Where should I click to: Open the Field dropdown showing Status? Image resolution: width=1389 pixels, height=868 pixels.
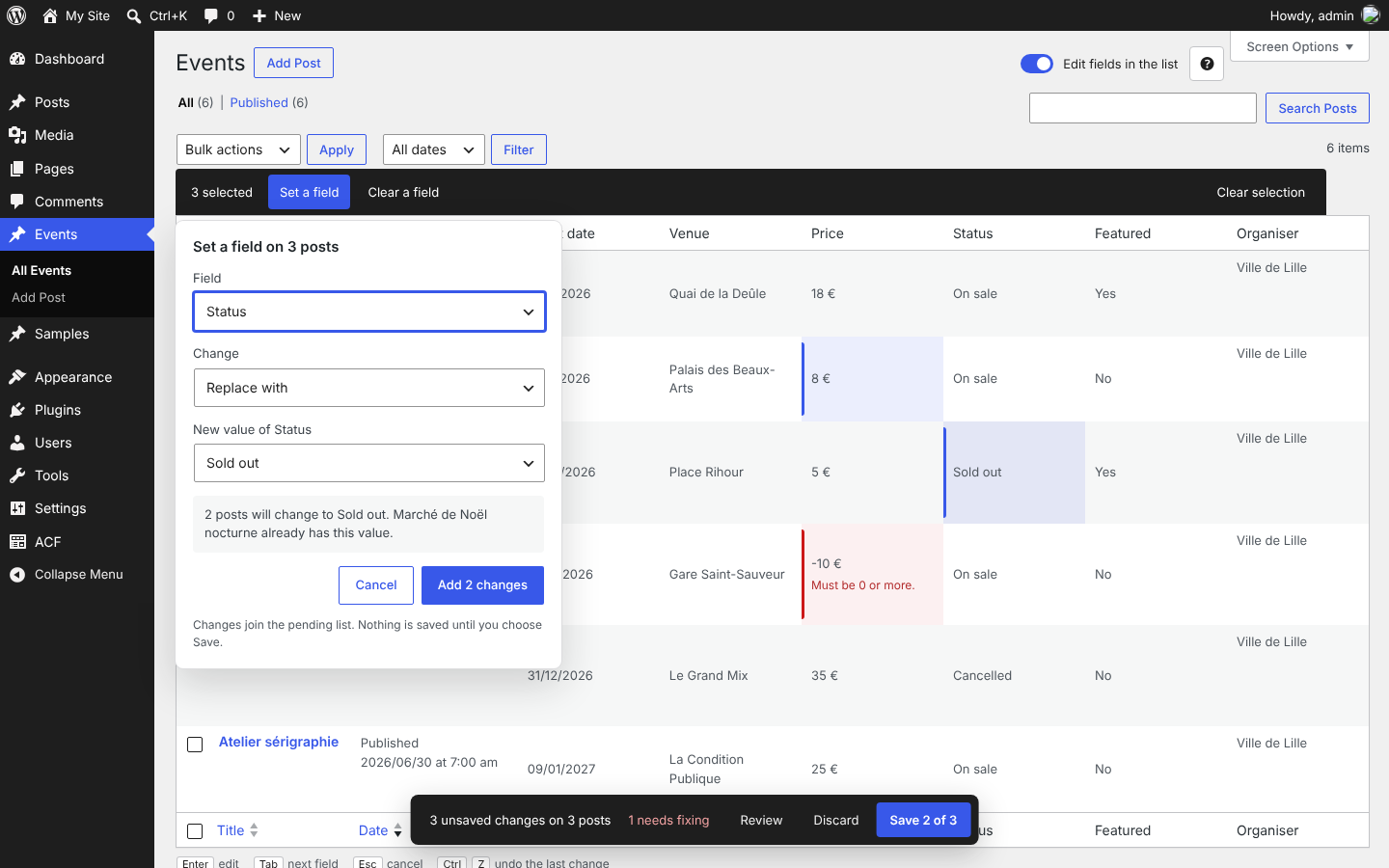coord(369,312)
